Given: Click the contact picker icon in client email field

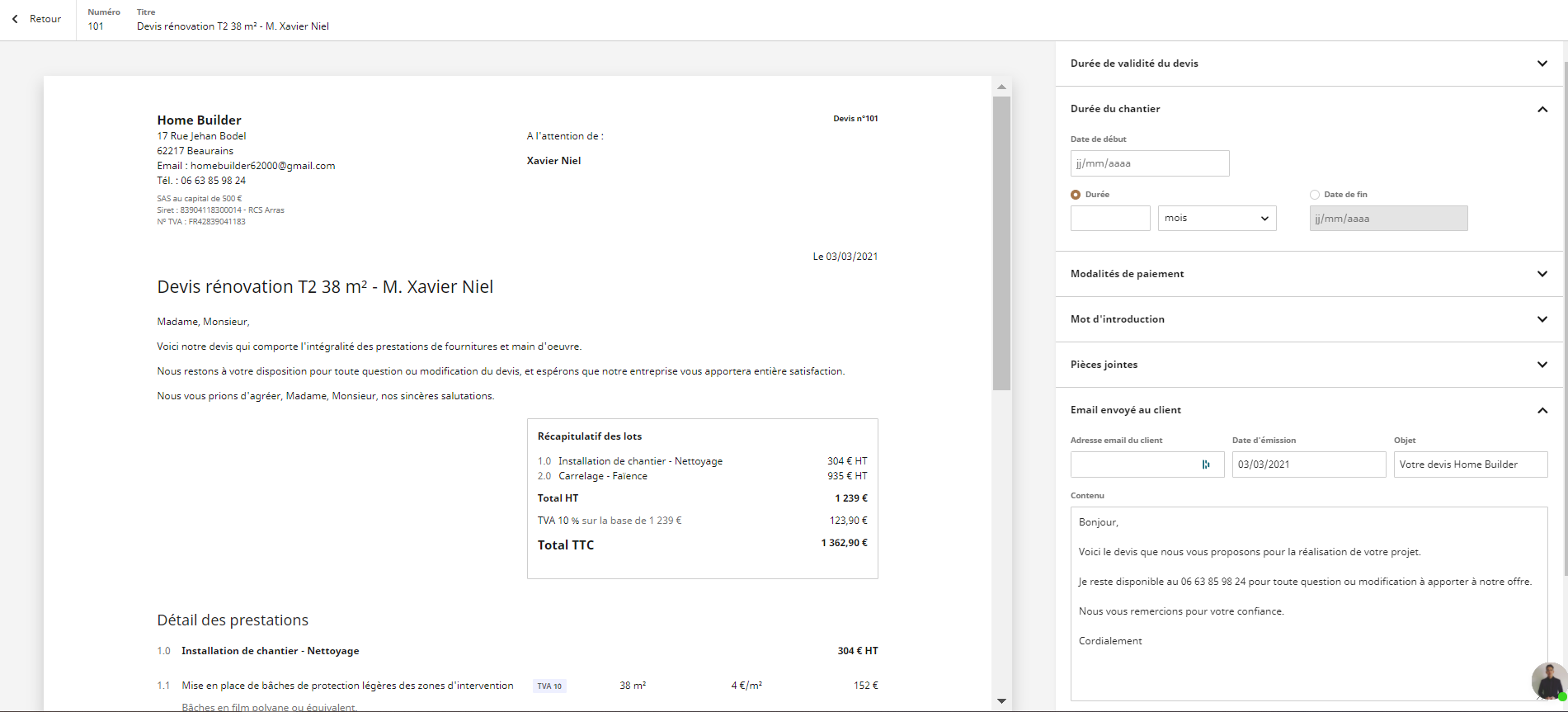Looking at the screenshot, I should pos(1206,464).
